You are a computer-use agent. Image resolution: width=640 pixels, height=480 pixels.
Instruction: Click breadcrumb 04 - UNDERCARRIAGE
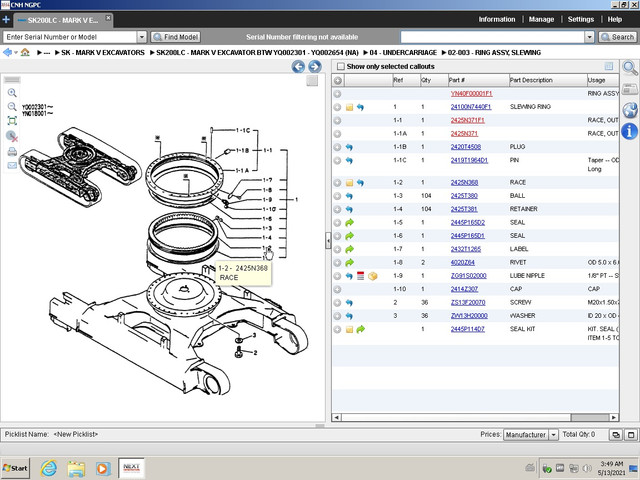click(403, 53)
